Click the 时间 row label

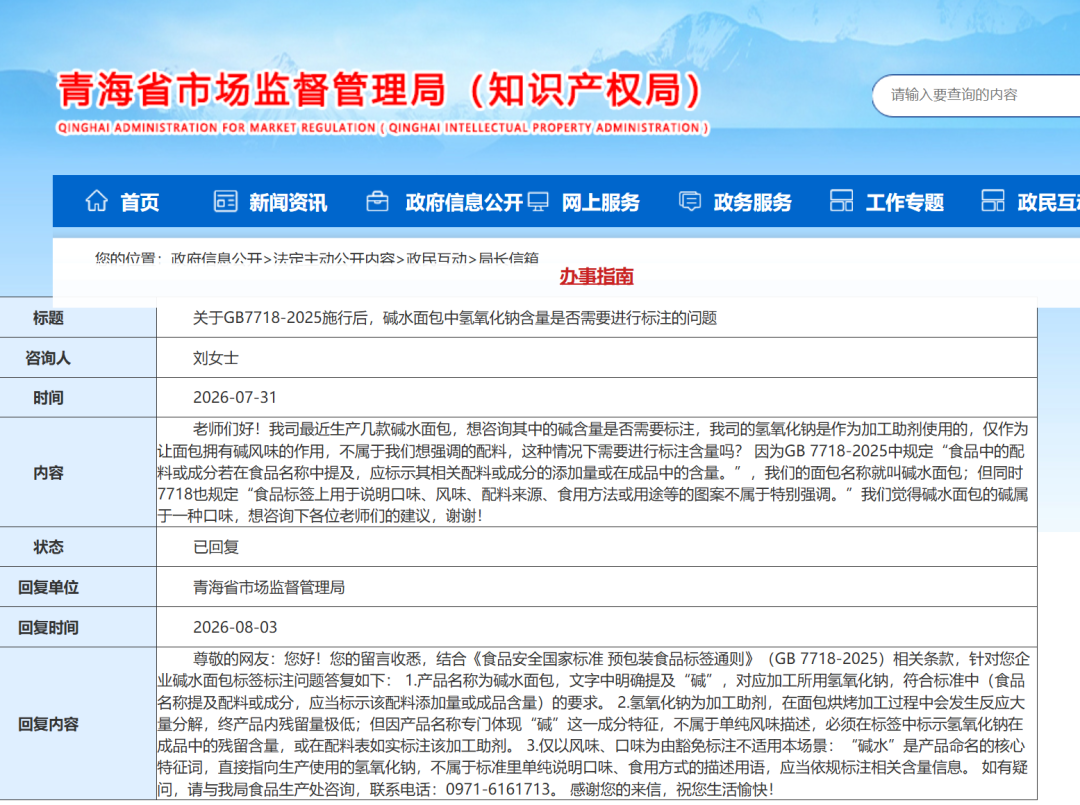(48, 398)
